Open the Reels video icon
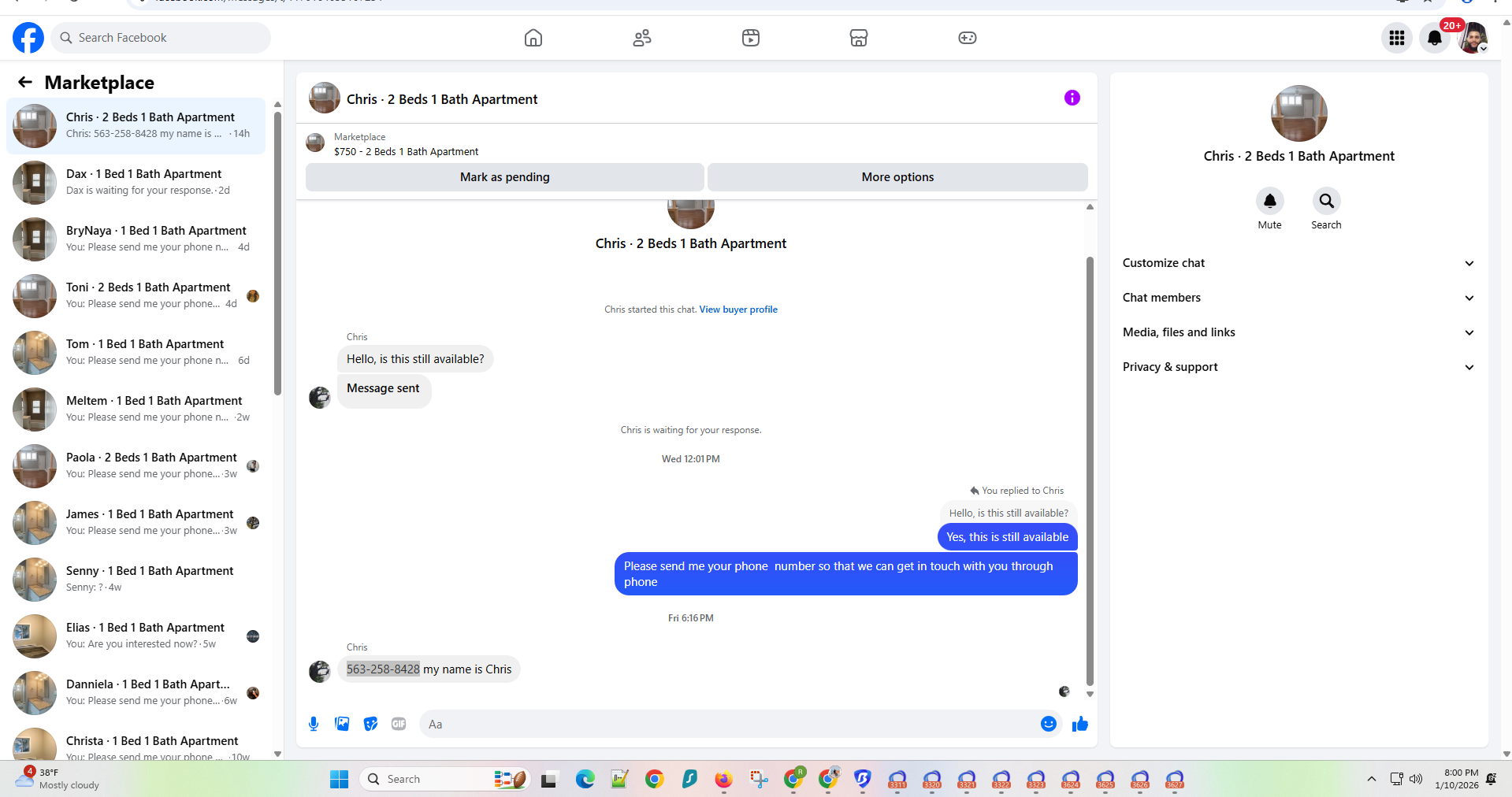This screenshot has height=797, width=1512. click(751, 38)
